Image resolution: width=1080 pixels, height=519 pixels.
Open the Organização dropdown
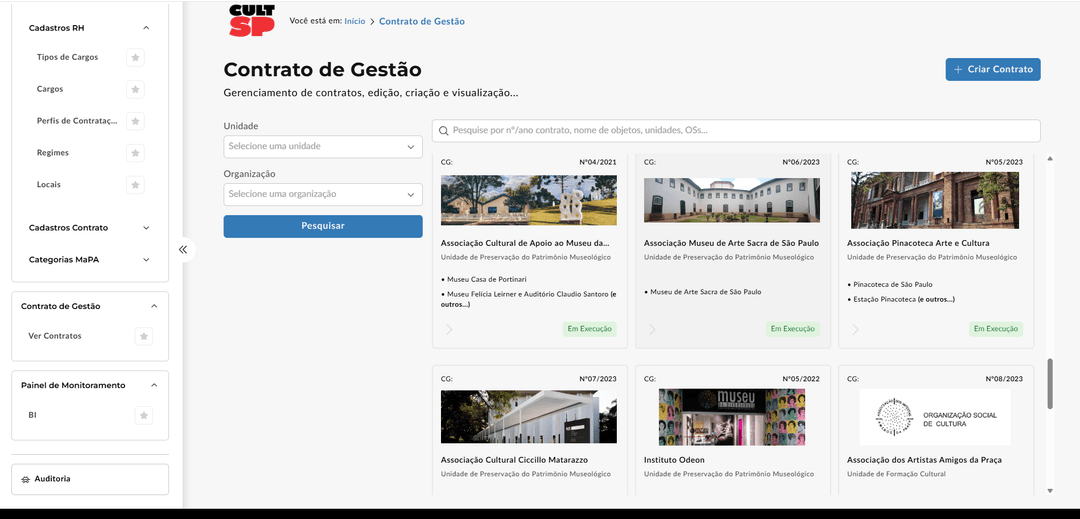click(x=323, y=194)
